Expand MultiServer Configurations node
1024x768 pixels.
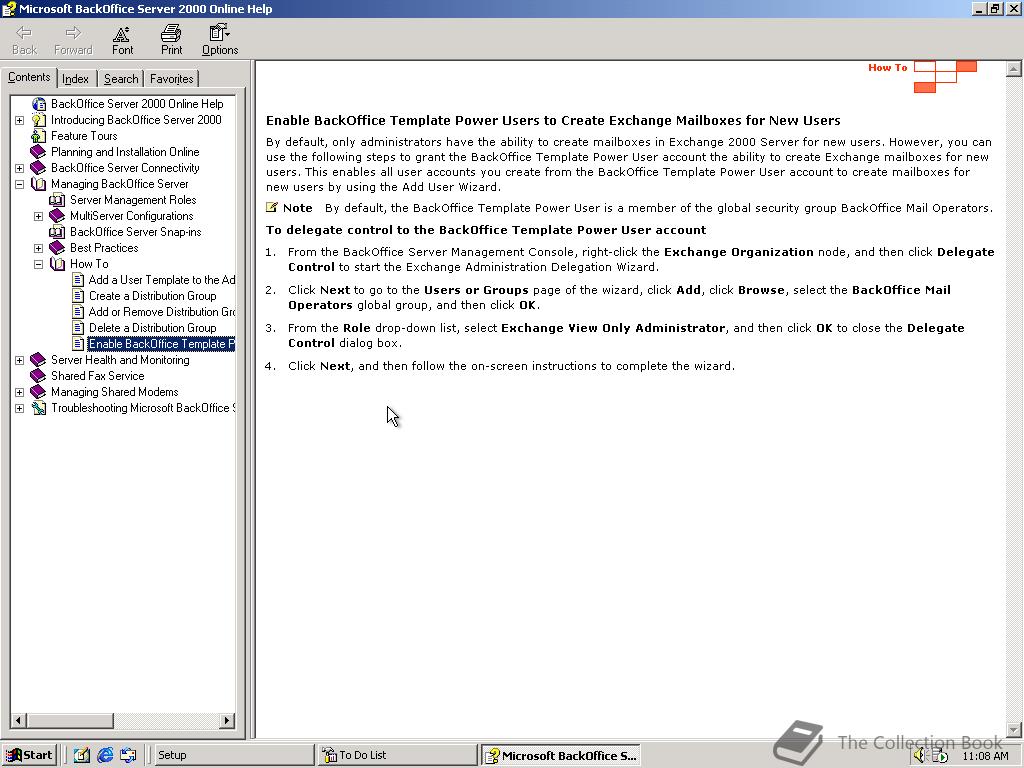click(x=39, y=216)
